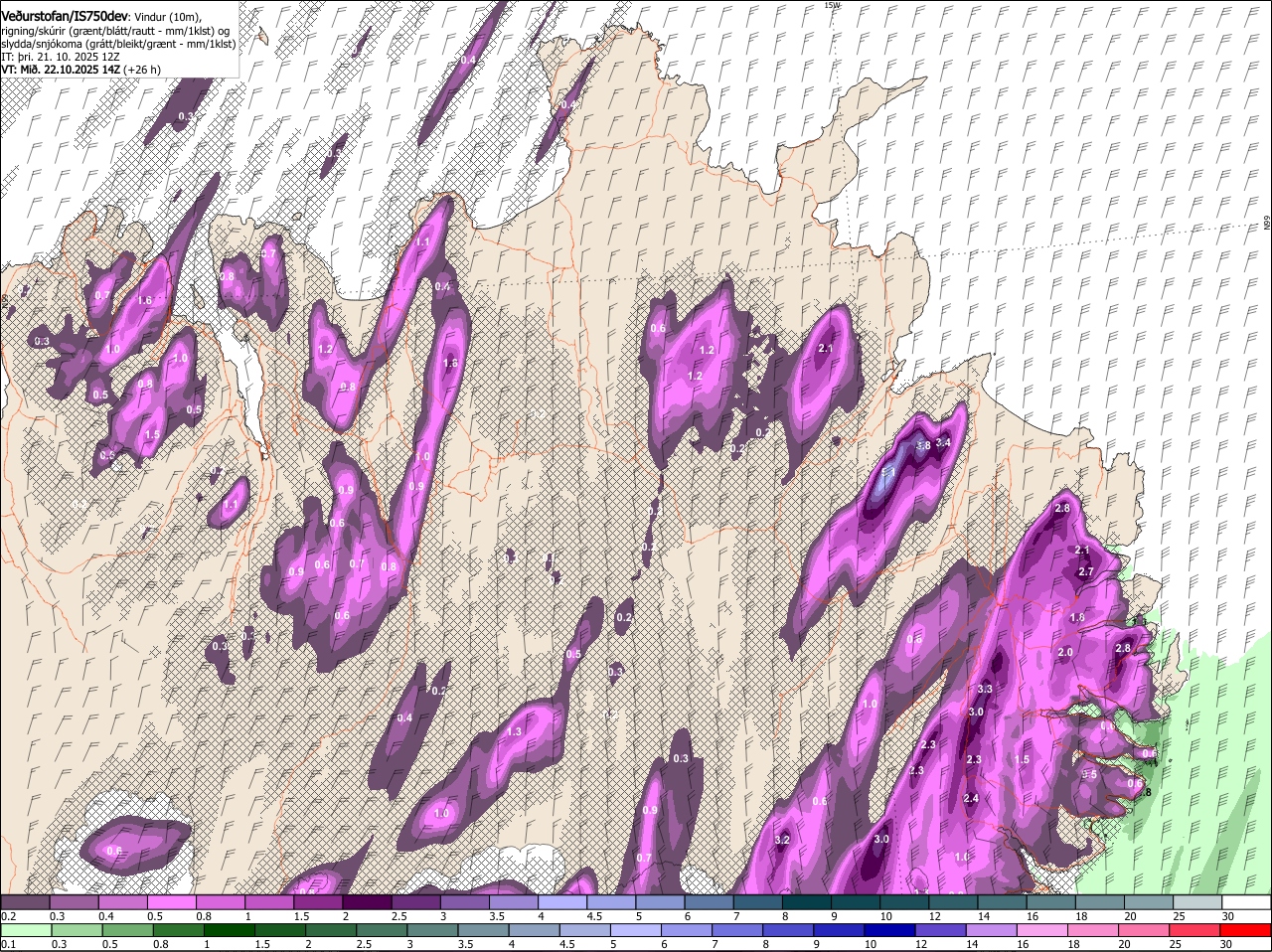Select upper legend swatch between 4.5 and 5
This screenshot has height=952, width=1272.
611,902
